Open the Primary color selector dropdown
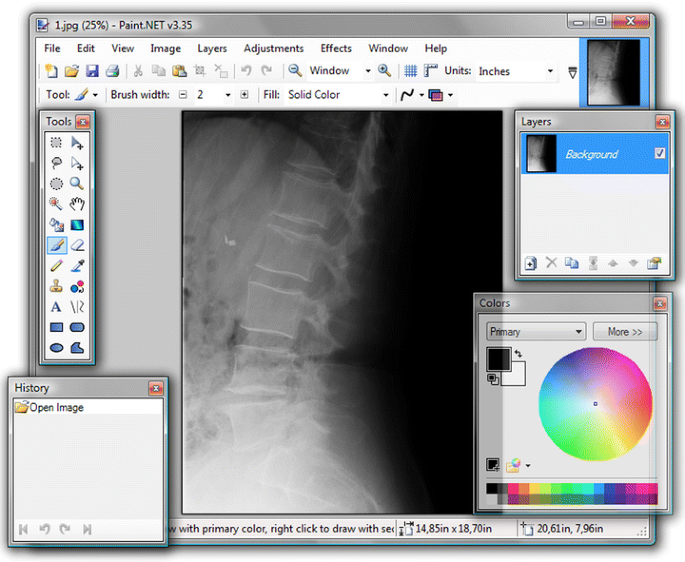Image resolution: width=685 pixels, height=562 pixels. coord(535,332)
